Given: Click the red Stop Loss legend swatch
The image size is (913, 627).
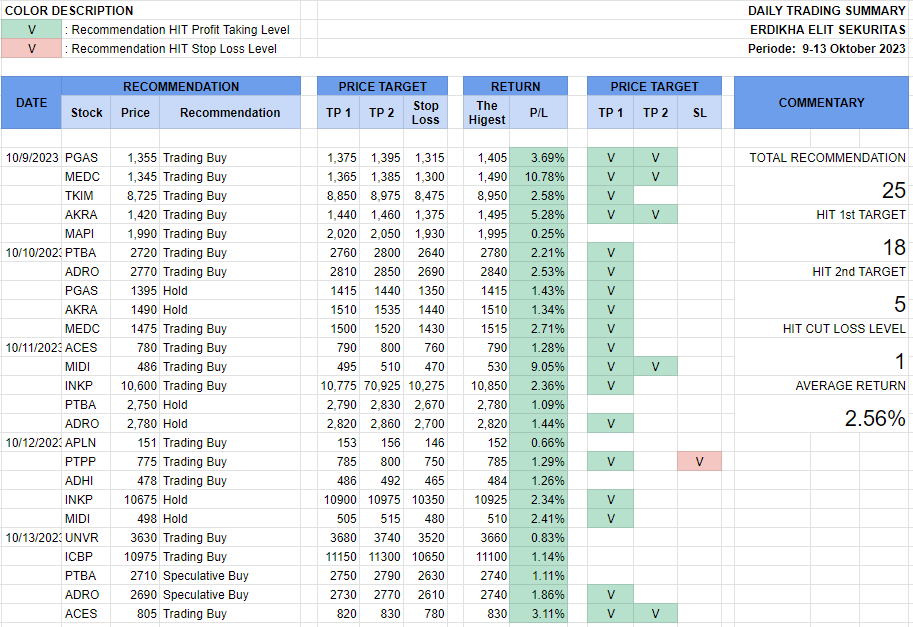Looking at the screenshot, I should point(31,49).
